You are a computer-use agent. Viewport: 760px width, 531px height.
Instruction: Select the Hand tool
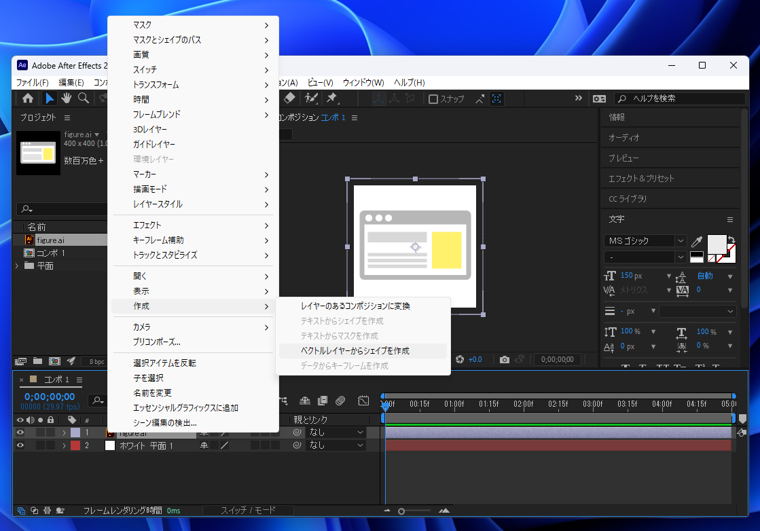66,98
